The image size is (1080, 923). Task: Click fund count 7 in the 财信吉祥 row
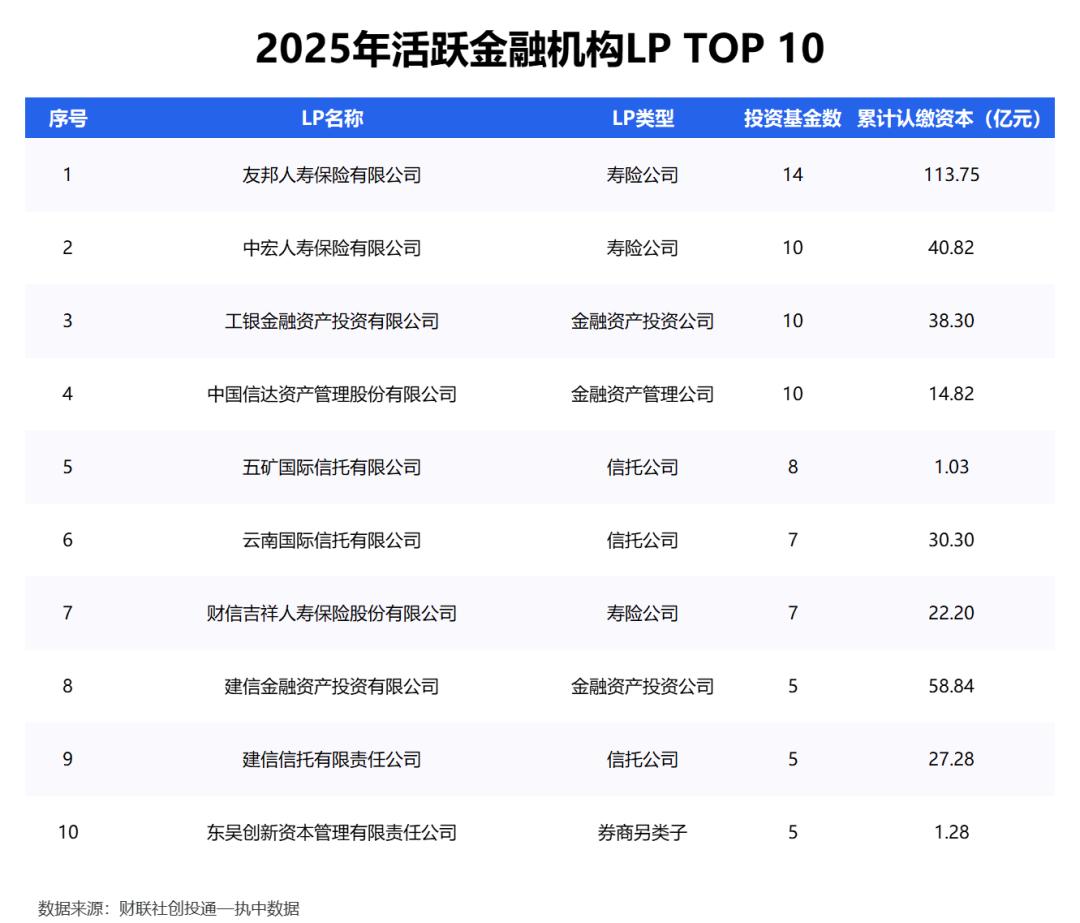pos(793,613)
